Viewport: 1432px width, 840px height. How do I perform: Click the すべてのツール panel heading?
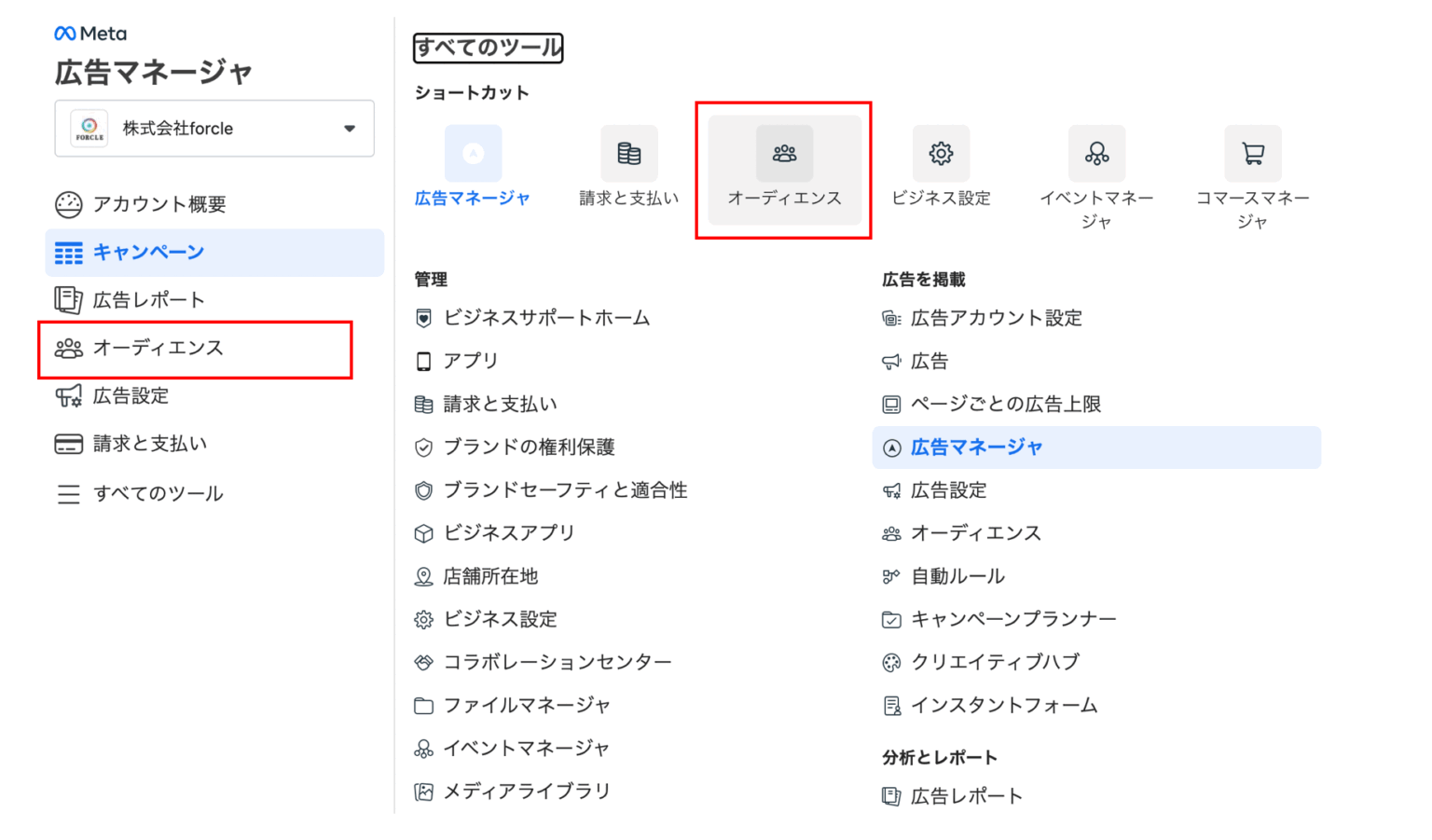click(x=489, y=48)
